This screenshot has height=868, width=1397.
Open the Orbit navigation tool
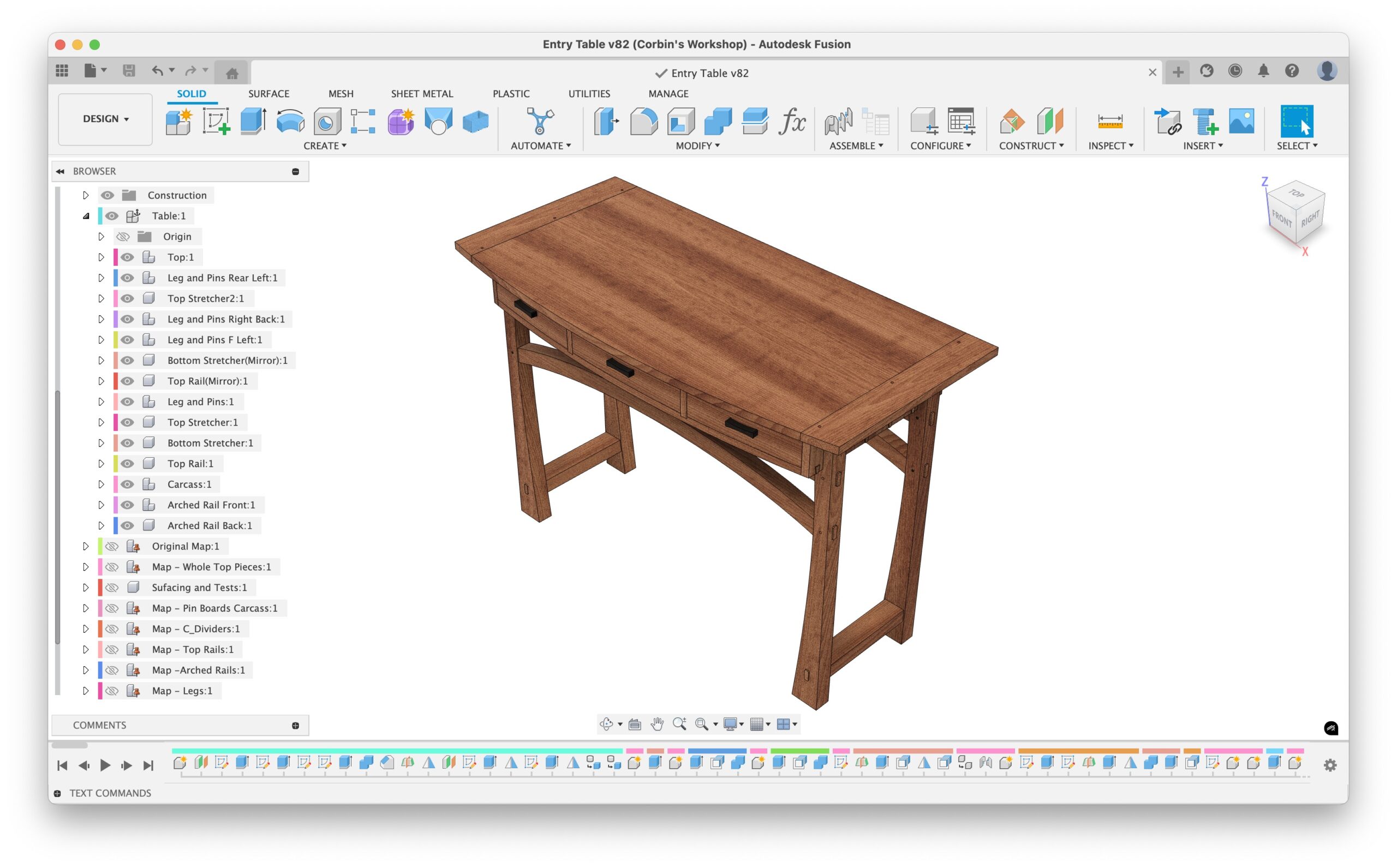[606, 725]
